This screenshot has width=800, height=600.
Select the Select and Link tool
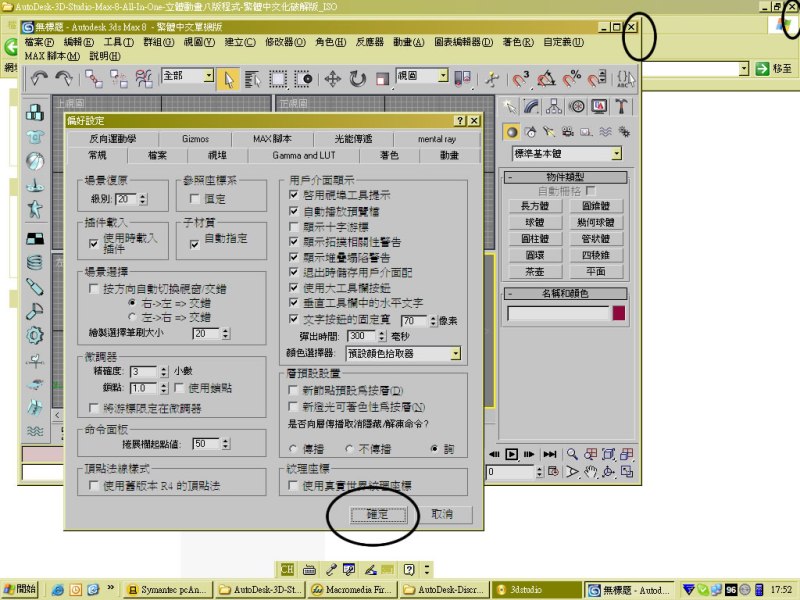[94, 79]
